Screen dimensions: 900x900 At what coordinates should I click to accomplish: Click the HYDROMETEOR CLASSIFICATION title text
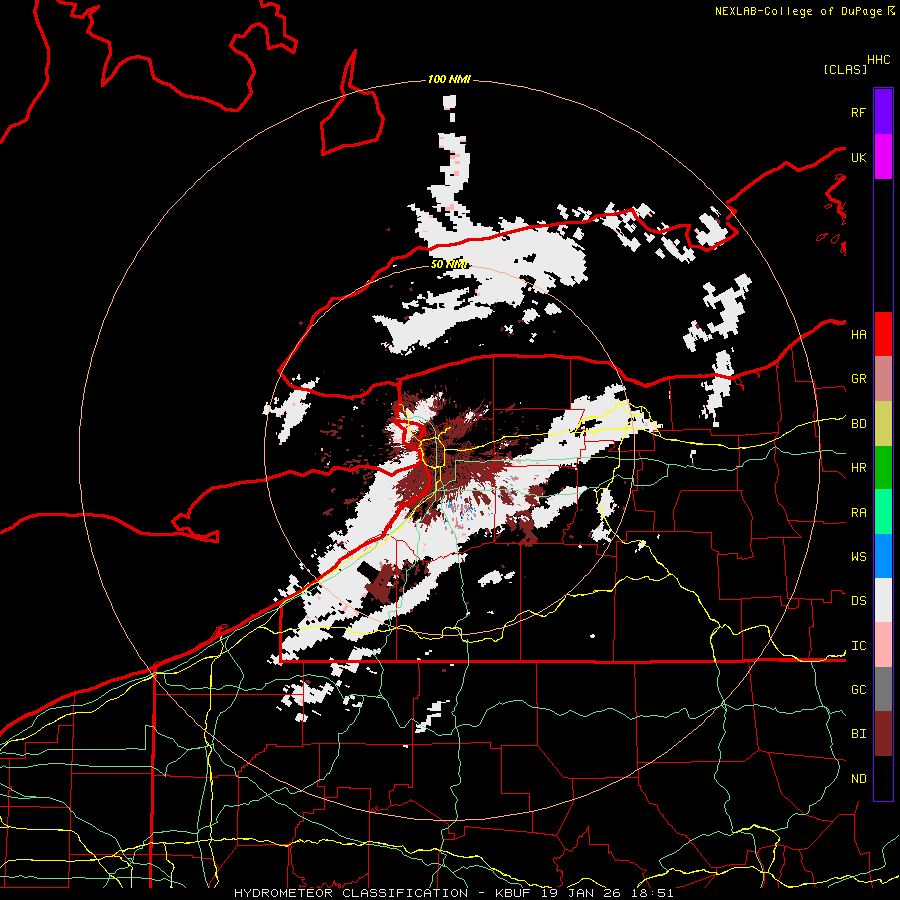351,893
